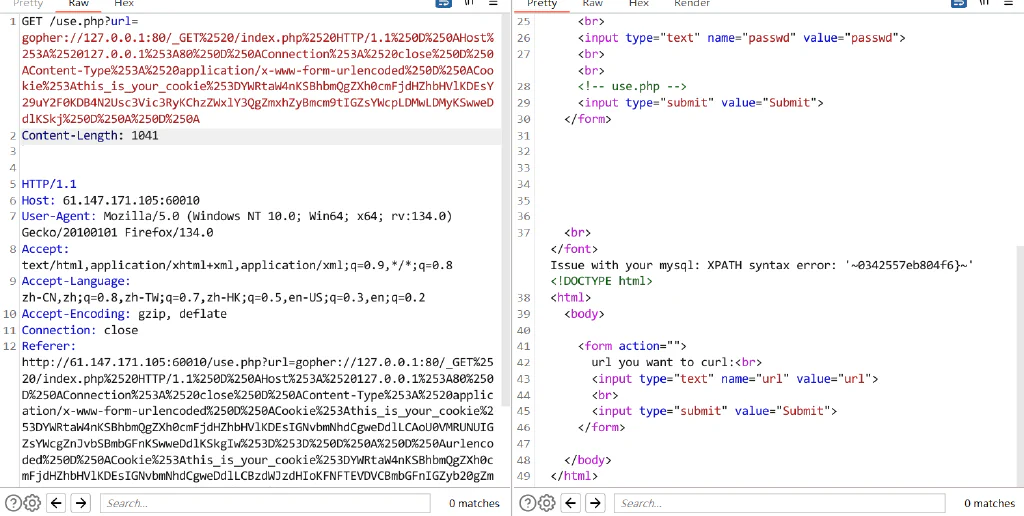Image resolution: width=1024 pixels, height=516 pixels.
Task: Click the 'XPATH syntax error' message in response
Action: pyautogui.click(x=762, y=265)
